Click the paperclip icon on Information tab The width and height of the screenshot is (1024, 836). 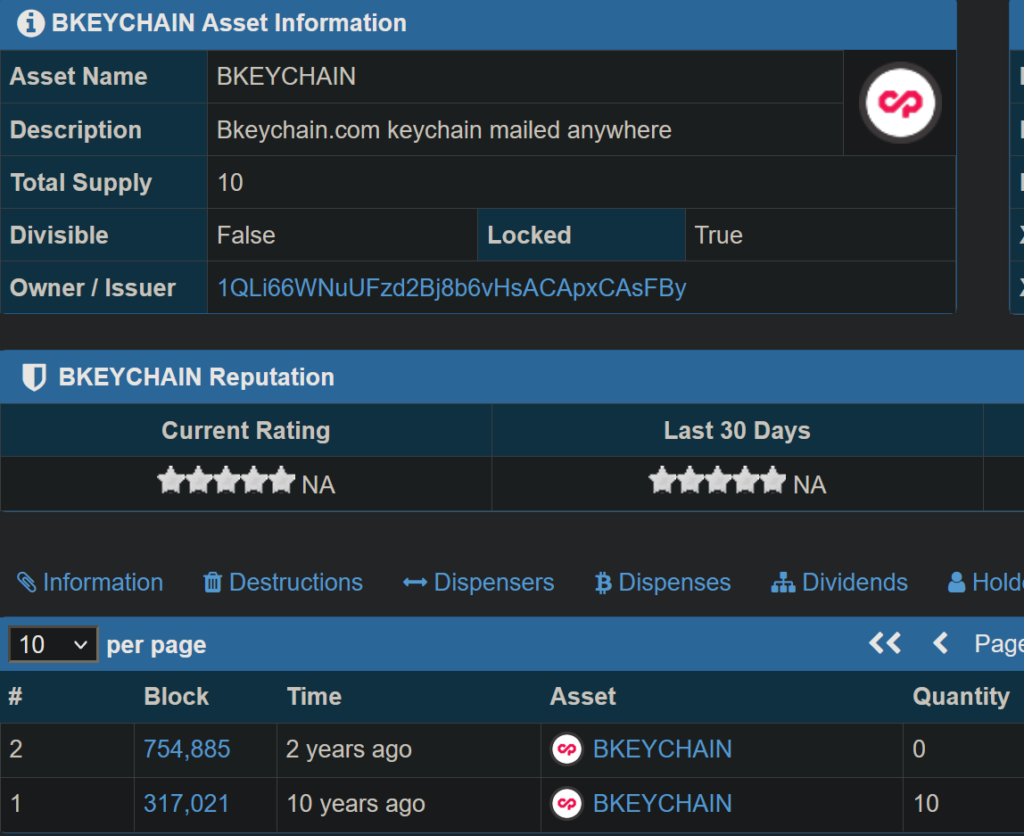[27, 582]
